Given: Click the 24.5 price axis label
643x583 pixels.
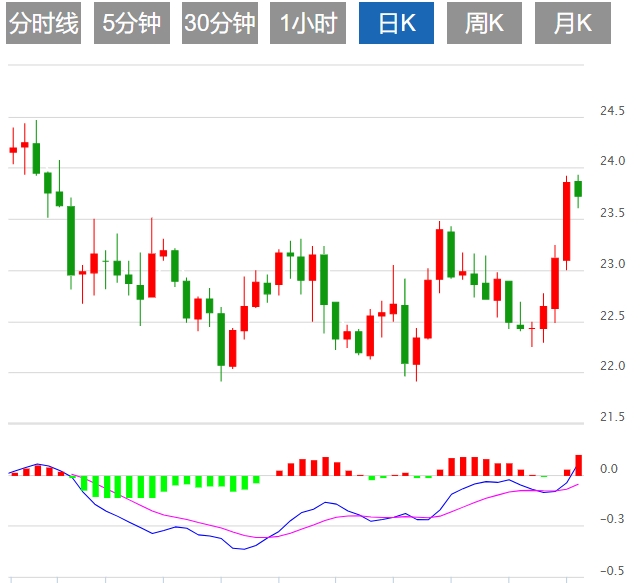Looking at the screenshot, I should 612,111.
